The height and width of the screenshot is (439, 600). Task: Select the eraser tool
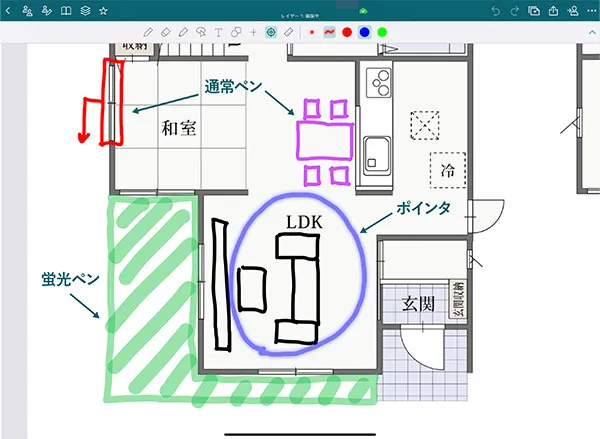click(x=166, y=33)
